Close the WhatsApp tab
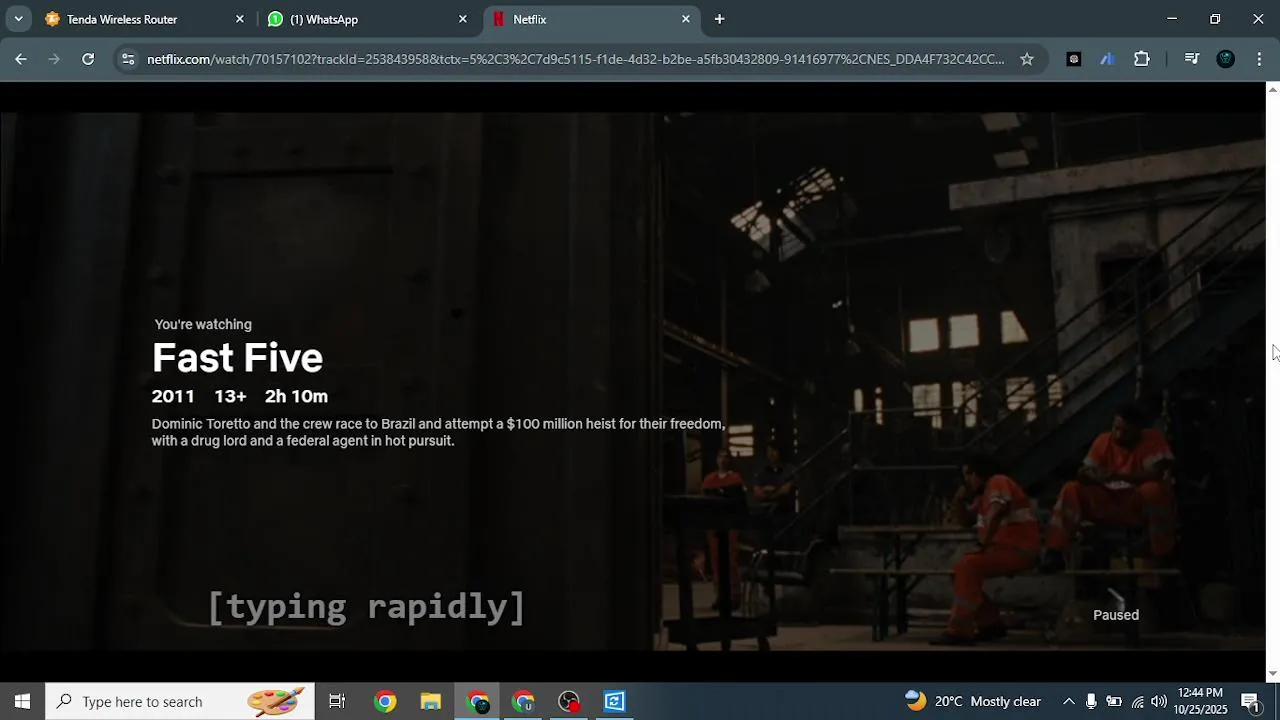1280x720 pixels. tap(463, 19)
